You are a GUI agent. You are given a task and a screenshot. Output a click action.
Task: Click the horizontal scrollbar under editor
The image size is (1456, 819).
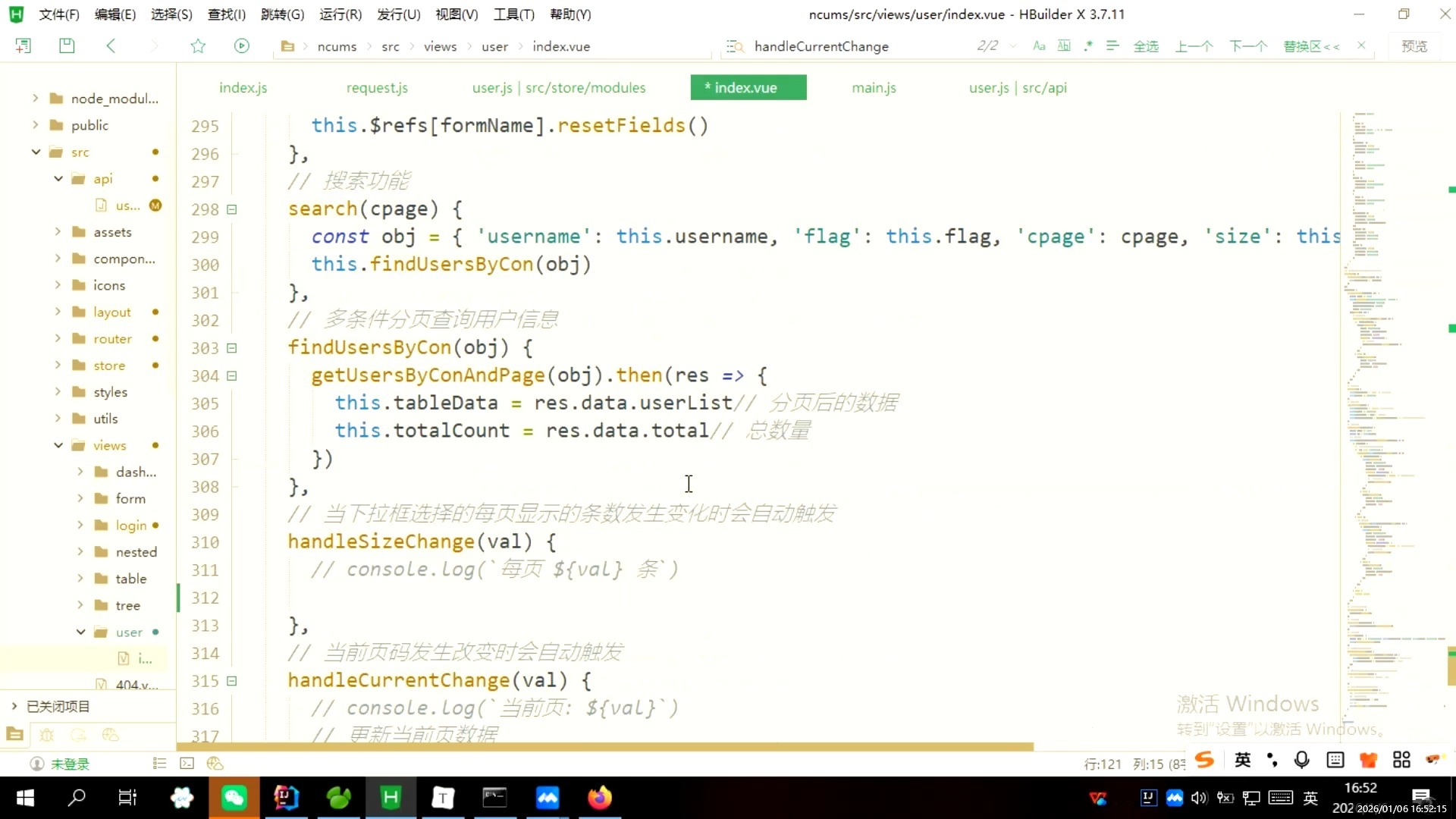point(607,747)
